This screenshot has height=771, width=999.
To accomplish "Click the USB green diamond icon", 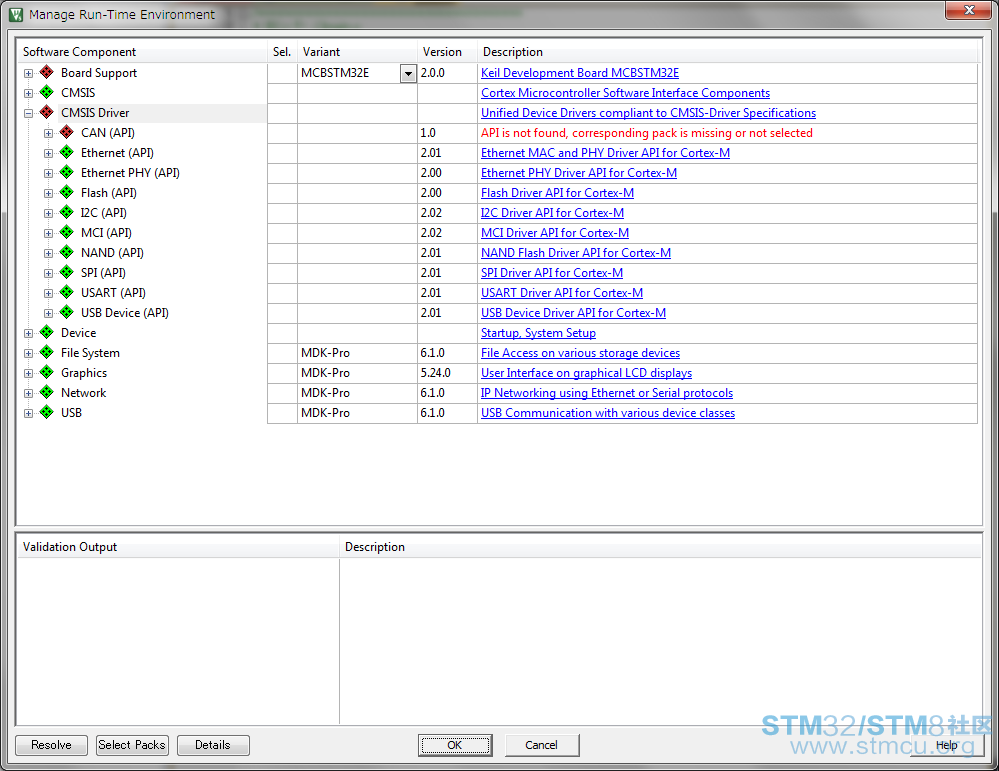I will [x=47, y=412].
